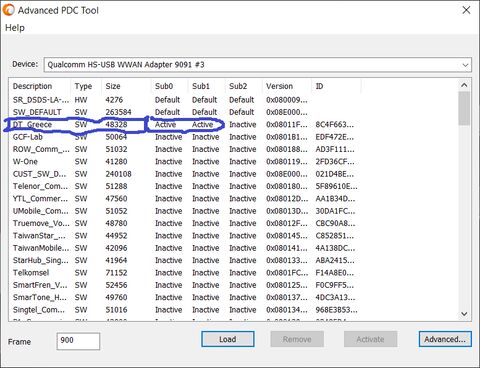Viewport: 480px width, 368px height.
Task: Select the YTL_Commer... row
Action: coord(185,199)
